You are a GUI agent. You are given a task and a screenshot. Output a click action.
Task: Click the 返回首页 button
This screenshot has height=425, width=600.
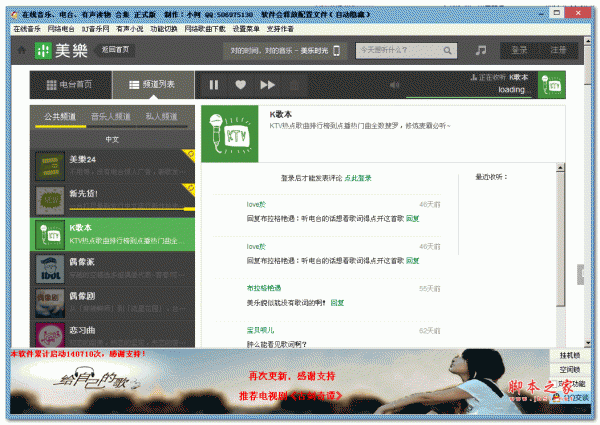115,50
